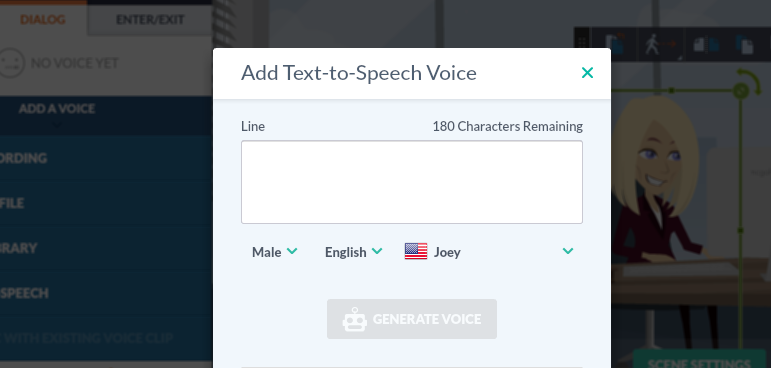
Task: Click the bring forward layer icon
Action: [x=745, y=45]
